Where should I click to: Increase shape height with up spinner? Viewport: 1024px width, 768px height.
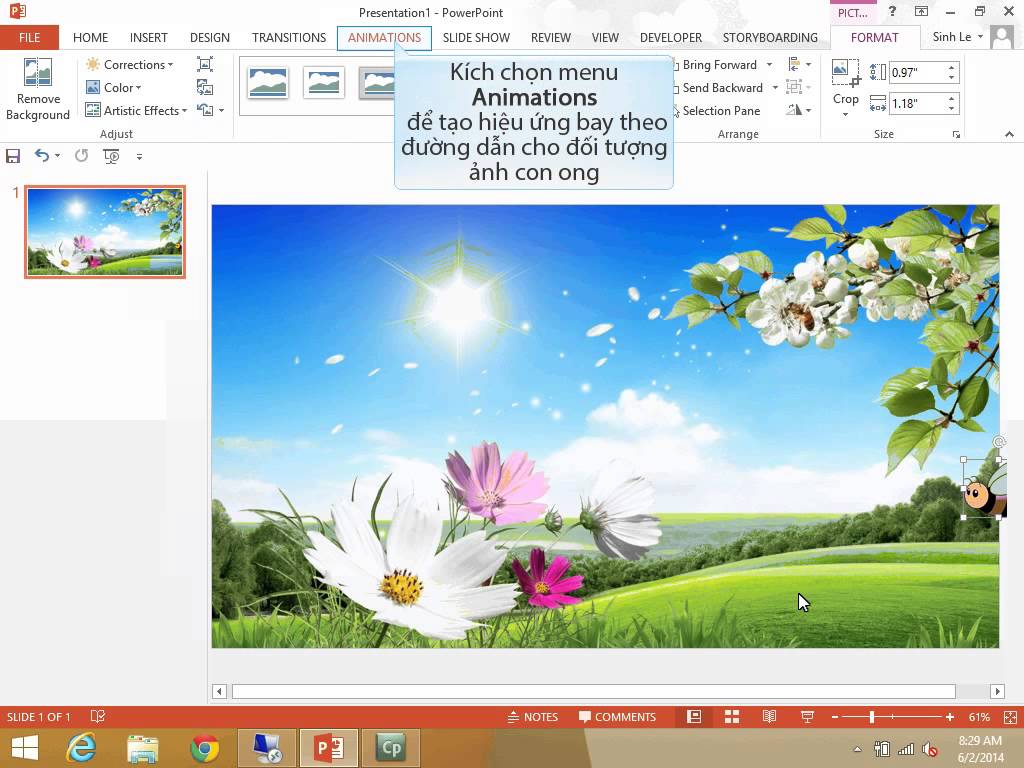952,68
